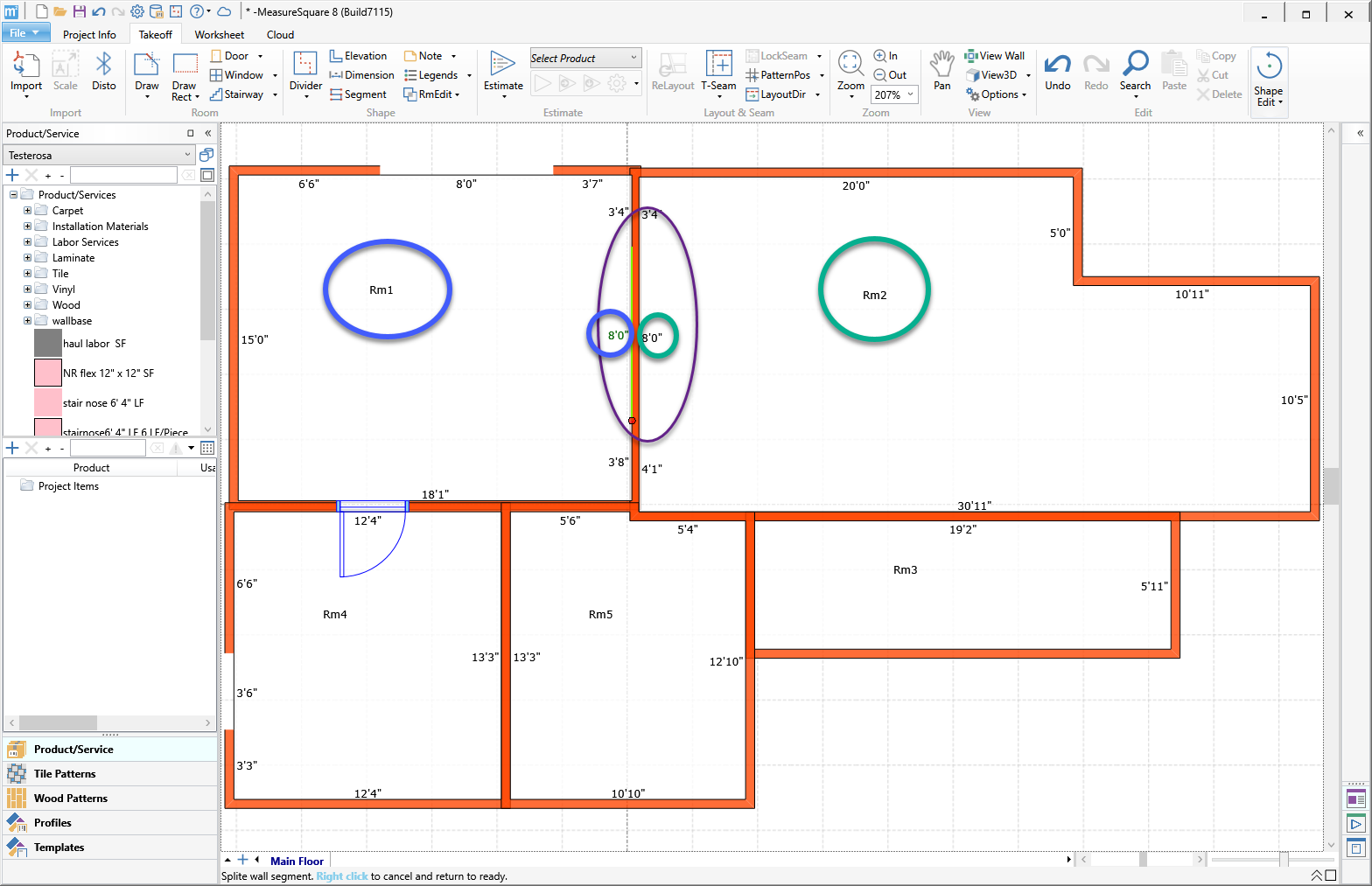This screenshot has width=1372, height=886.
Task: Create new project from quick toolbar
Action: 41,11
